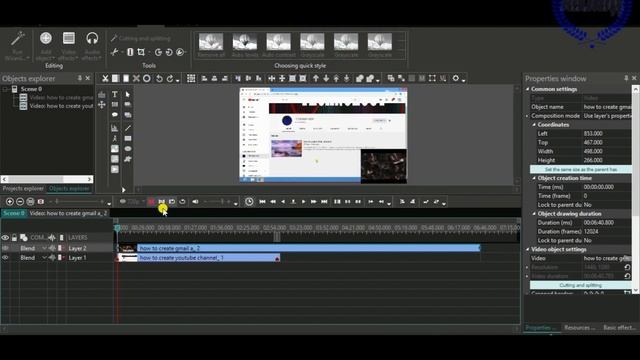Viewport: 640px width, 360px height.
Task: Click the Objects explorer horizontal scrollbar
Action: [47, 179]
